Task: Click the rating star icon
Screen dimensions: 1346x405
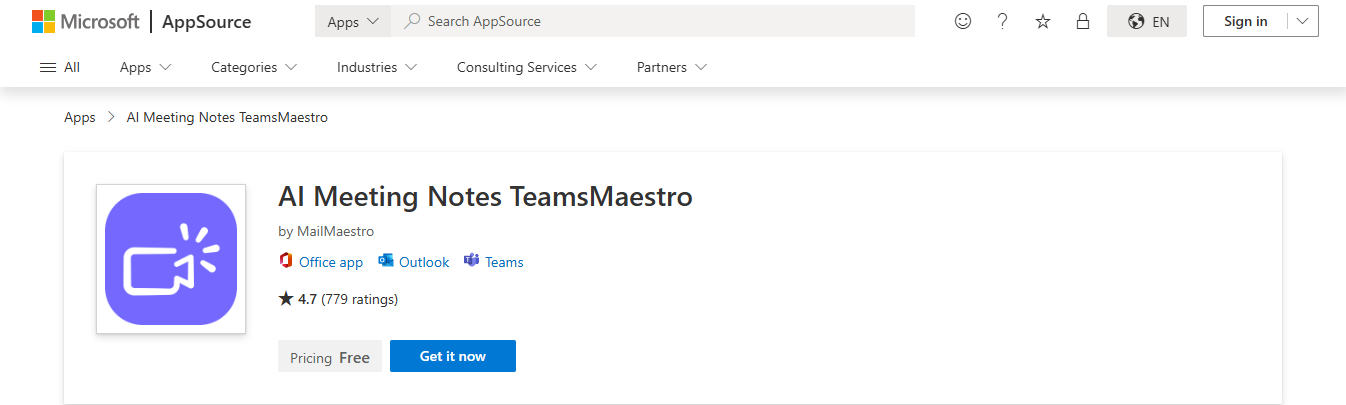Action: pyautogui.click(x=286, y=298)
